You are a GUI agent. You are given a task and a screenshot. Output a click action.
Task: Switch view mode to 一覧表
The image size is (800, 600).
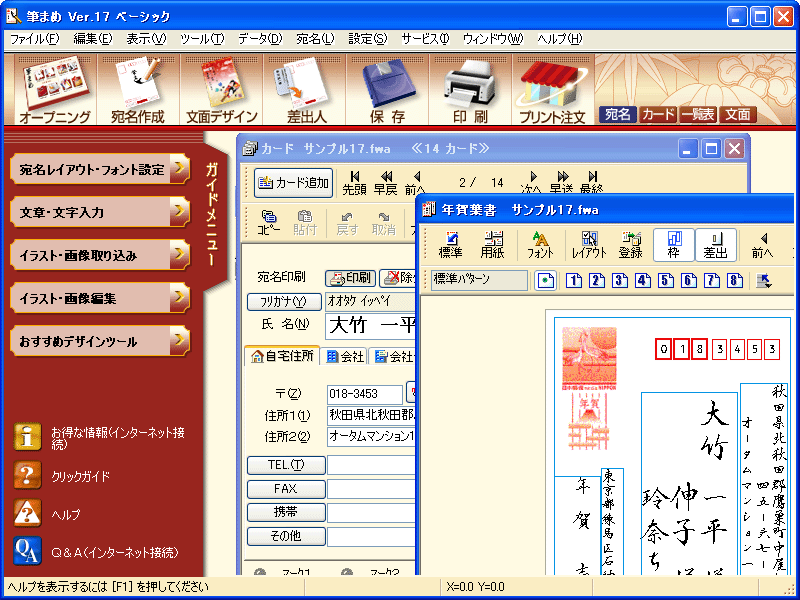(698, 115)
